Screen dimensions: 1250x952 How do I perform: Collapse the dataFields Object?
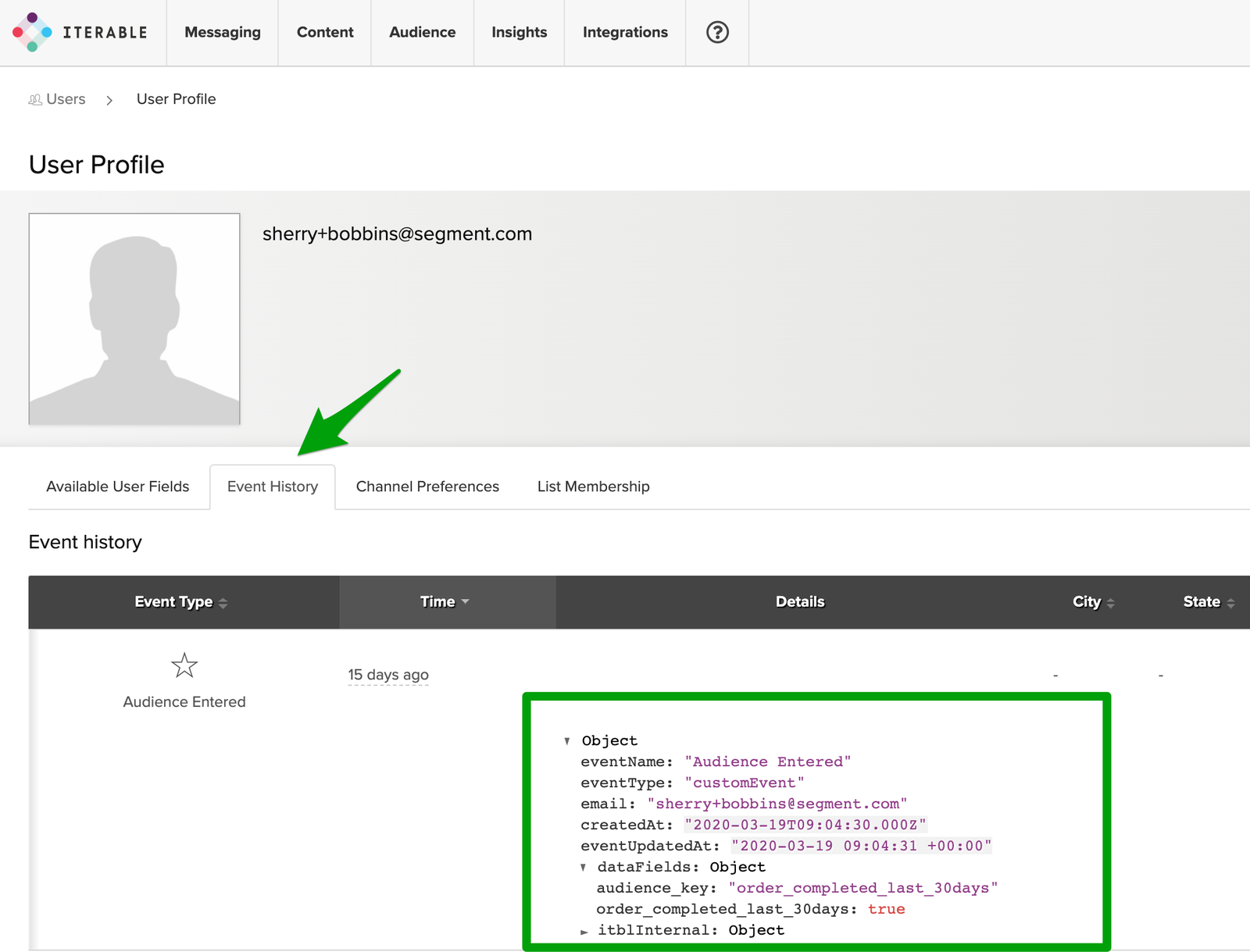tap(584, 867)
